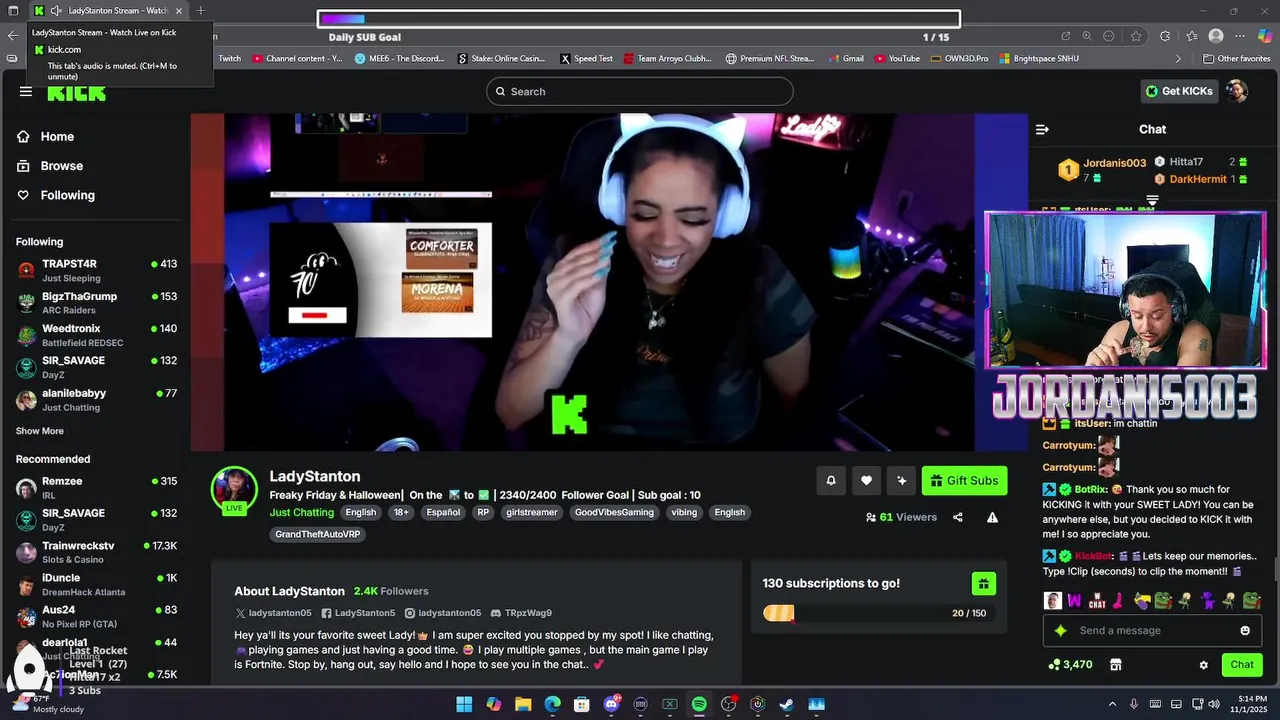The height and width of the screenshot is (720, 1280).
Task: Click the Daily SUB Goal progress bar
Action: [639, 19]
